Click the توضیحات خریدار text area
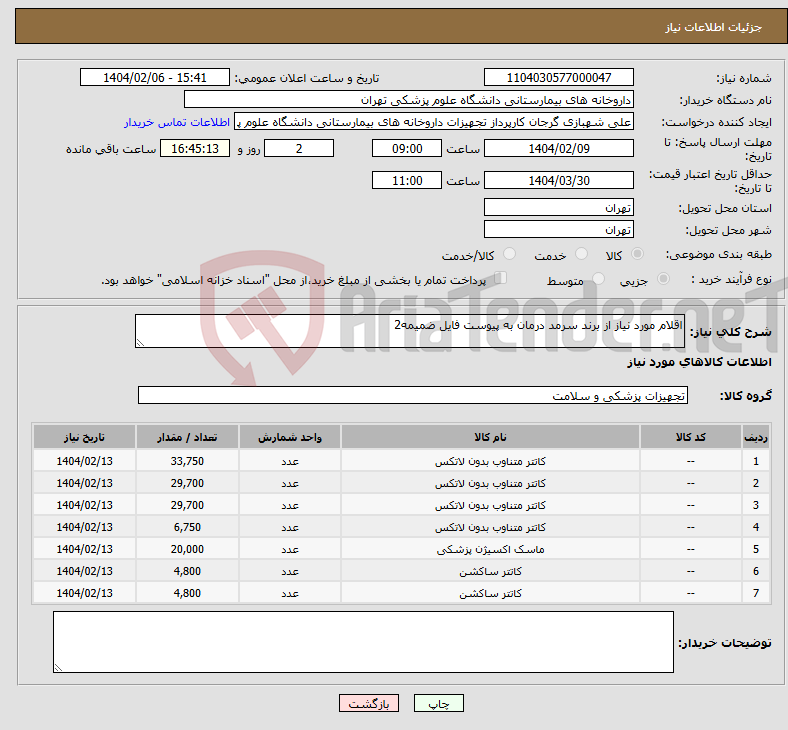This screenshot has width=788, height=730. [363, 642]
